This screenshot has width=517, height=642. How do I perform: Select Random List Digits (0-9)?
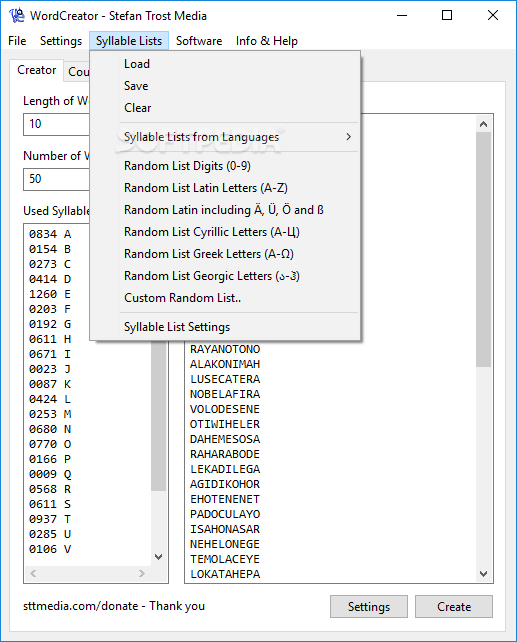coord(225,166)
